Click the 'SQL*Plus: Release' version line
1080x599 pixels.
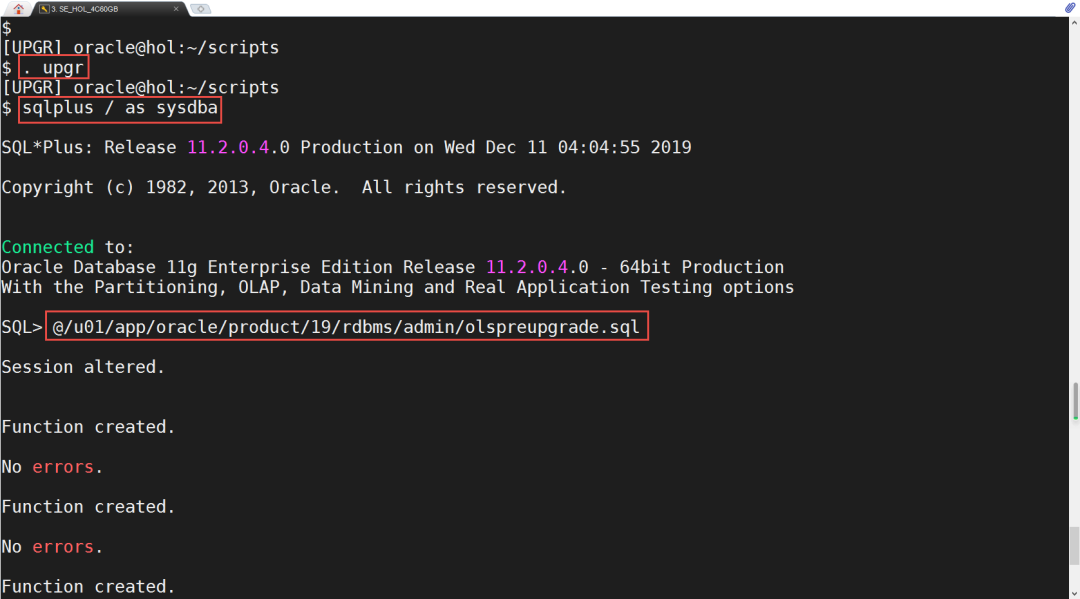click(346, 147)
